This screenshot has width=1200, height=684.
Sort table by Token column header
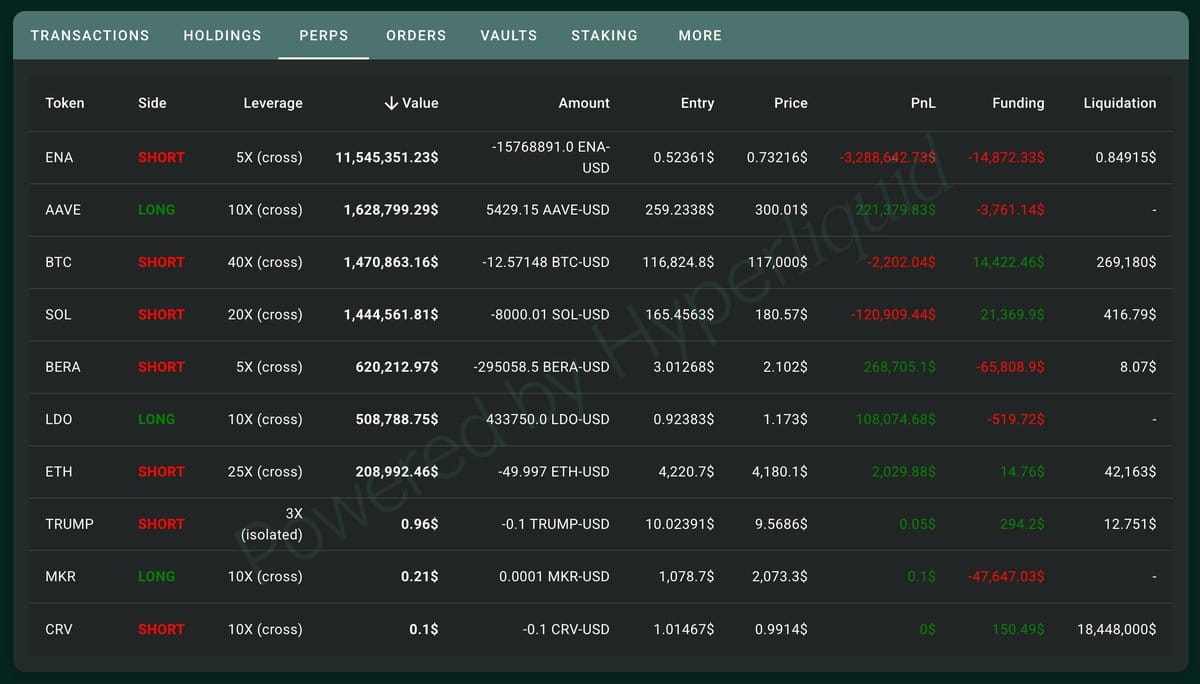(65, 103)
